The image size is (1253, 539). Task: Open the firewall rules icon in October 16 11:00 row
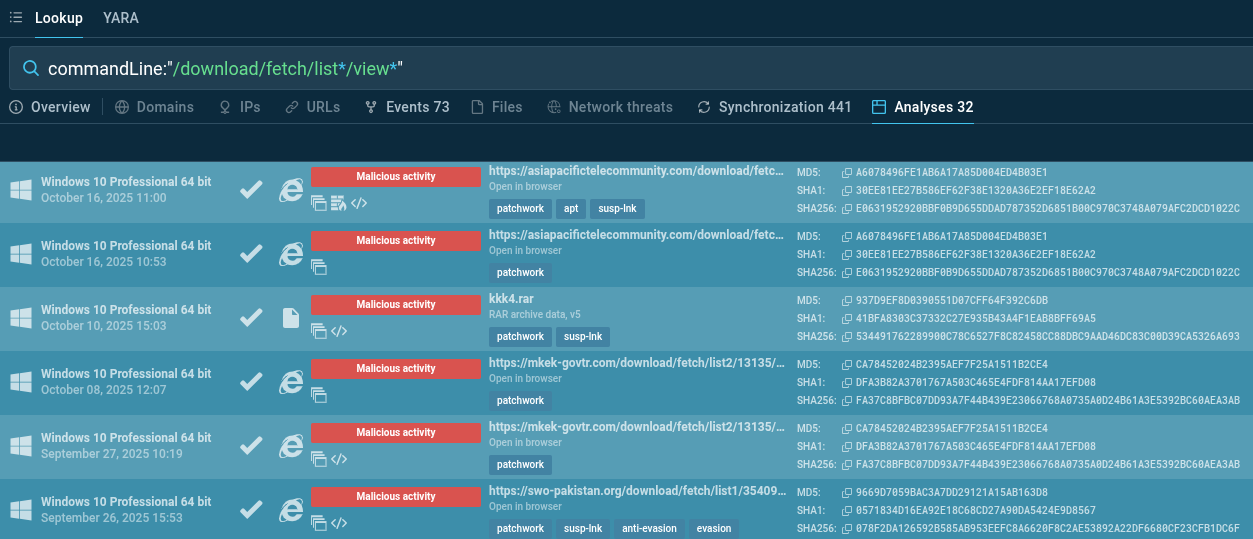339,203
